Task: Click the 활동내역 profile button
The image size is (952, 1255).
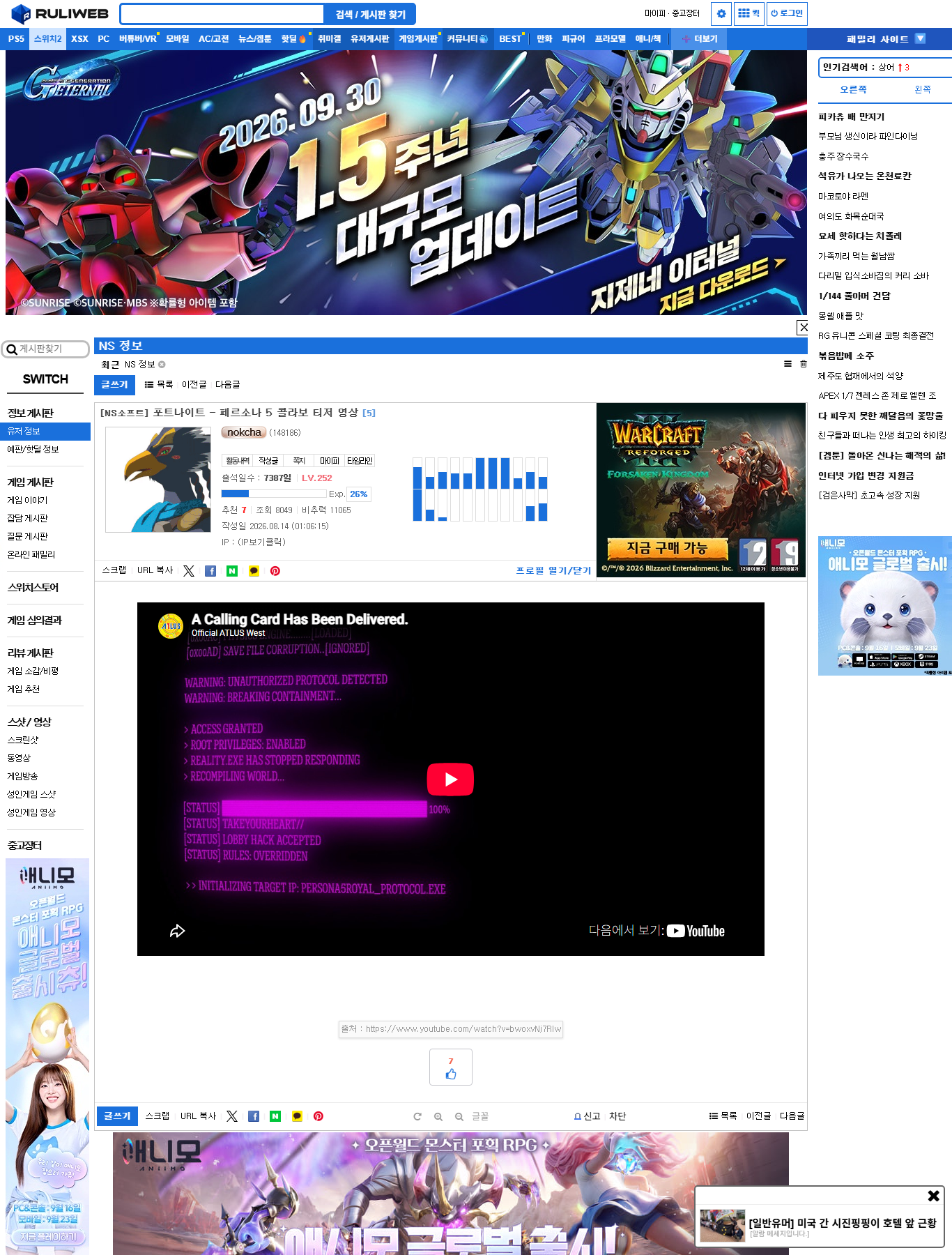Action: (238, 461)
